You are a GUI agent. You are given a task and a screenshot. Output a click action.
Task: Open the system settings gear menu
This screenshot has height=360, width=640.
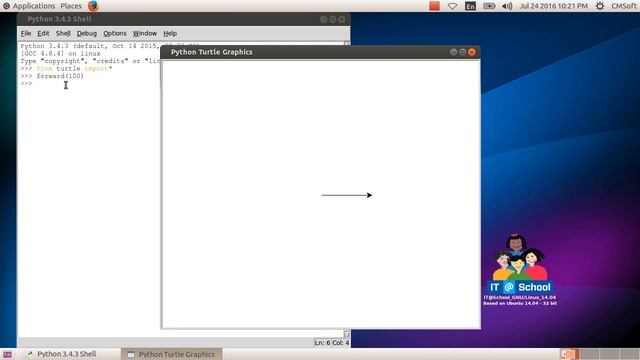pos(600,6)
